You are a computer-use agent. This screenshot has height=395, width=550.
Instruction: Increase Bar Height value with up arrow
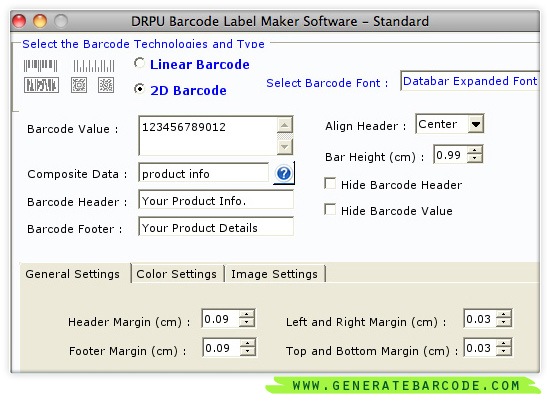475,150
